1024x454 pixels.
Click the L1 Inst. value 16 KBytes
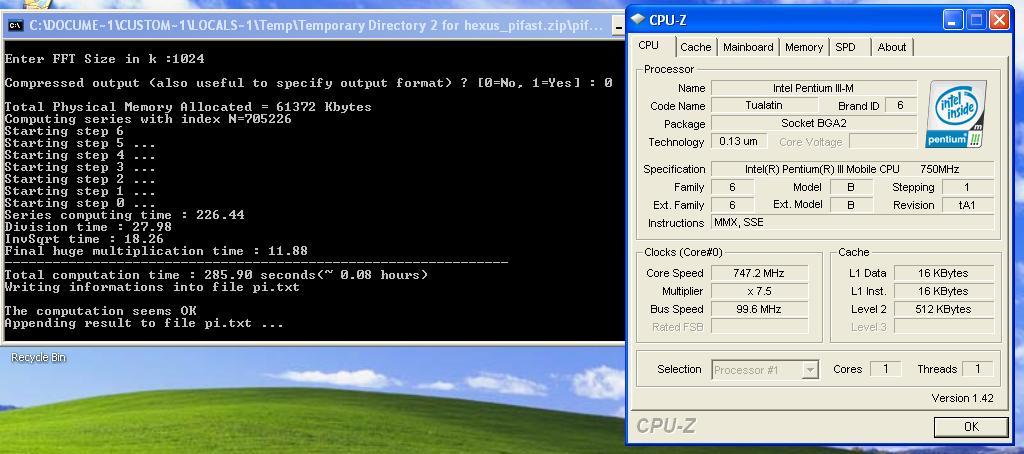944,291
